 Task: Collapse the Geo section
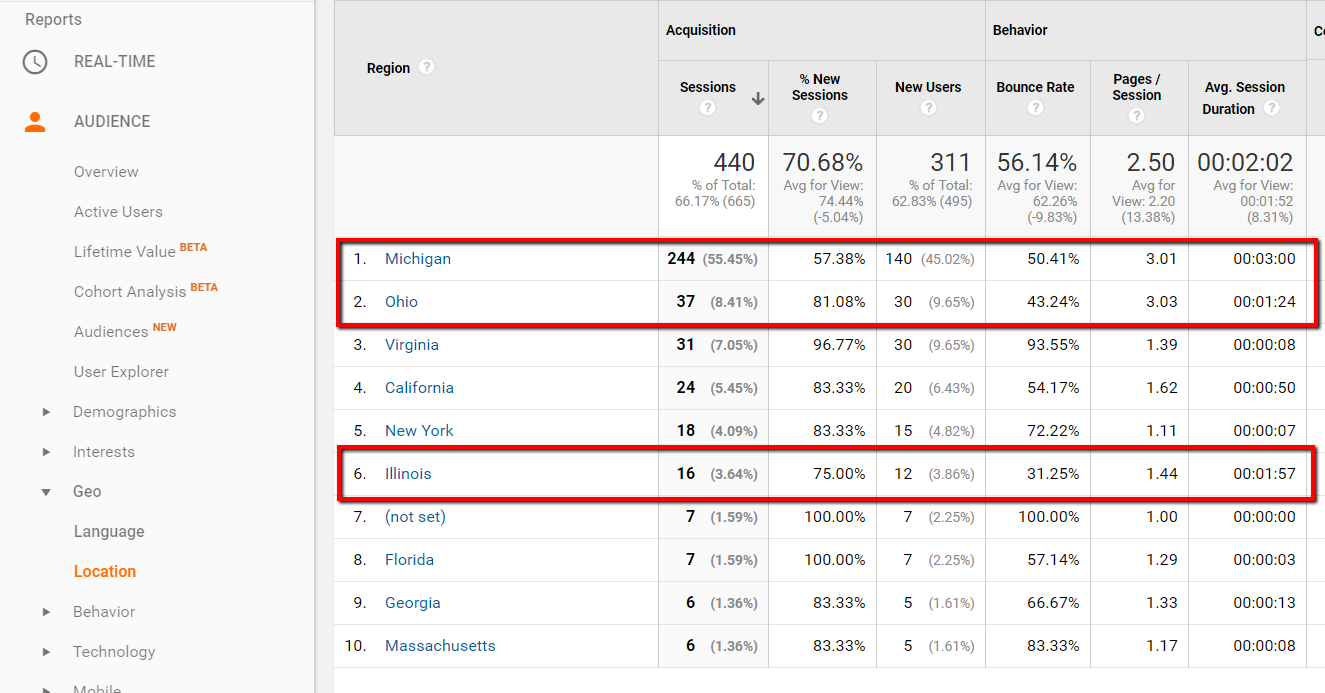pos(46,492)
